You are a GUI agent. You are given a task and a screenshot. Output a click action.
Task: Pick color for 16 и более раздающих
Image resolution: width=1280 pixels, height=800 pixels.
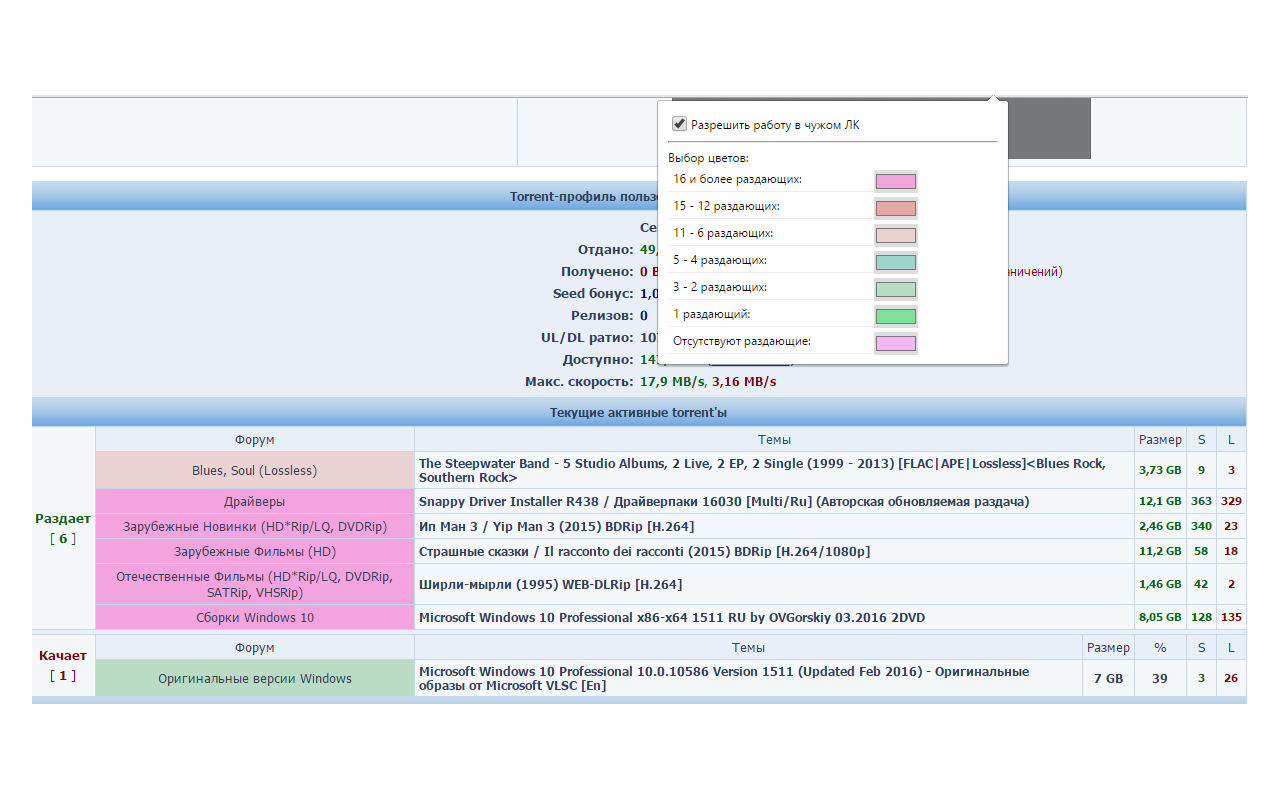click(x=895, y=181)
